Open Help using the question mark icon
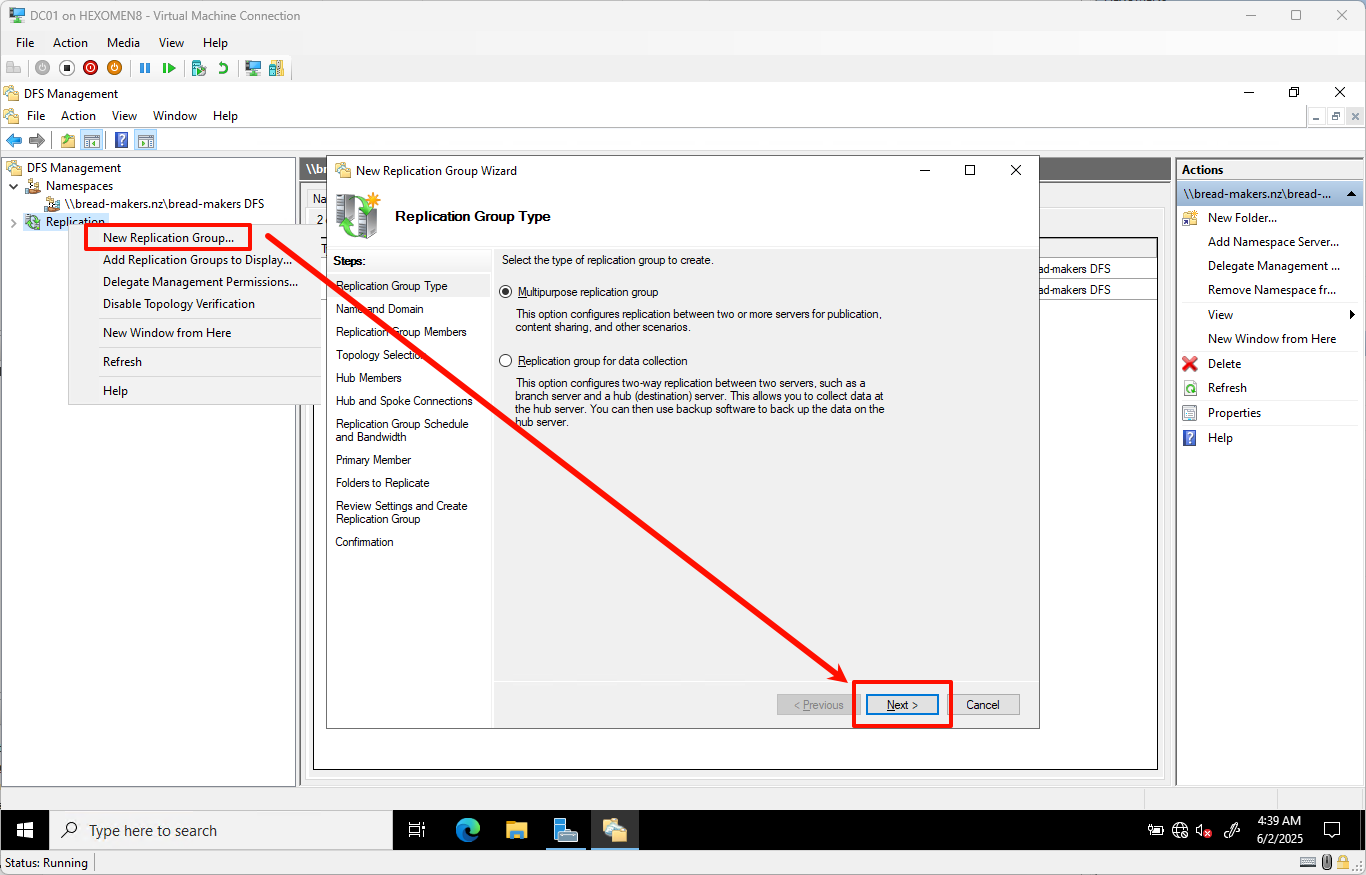Screen dimensions: 1366x875 click(121, 140)
